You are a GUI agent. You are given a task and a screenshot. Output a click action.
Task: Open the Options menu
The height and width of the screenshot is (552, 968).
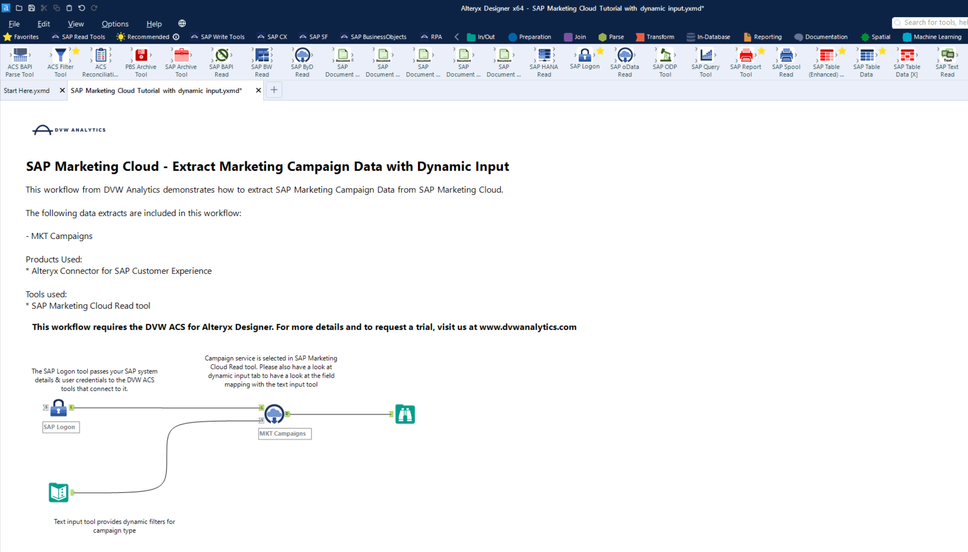pyautogui.click(x=115, y=24)
